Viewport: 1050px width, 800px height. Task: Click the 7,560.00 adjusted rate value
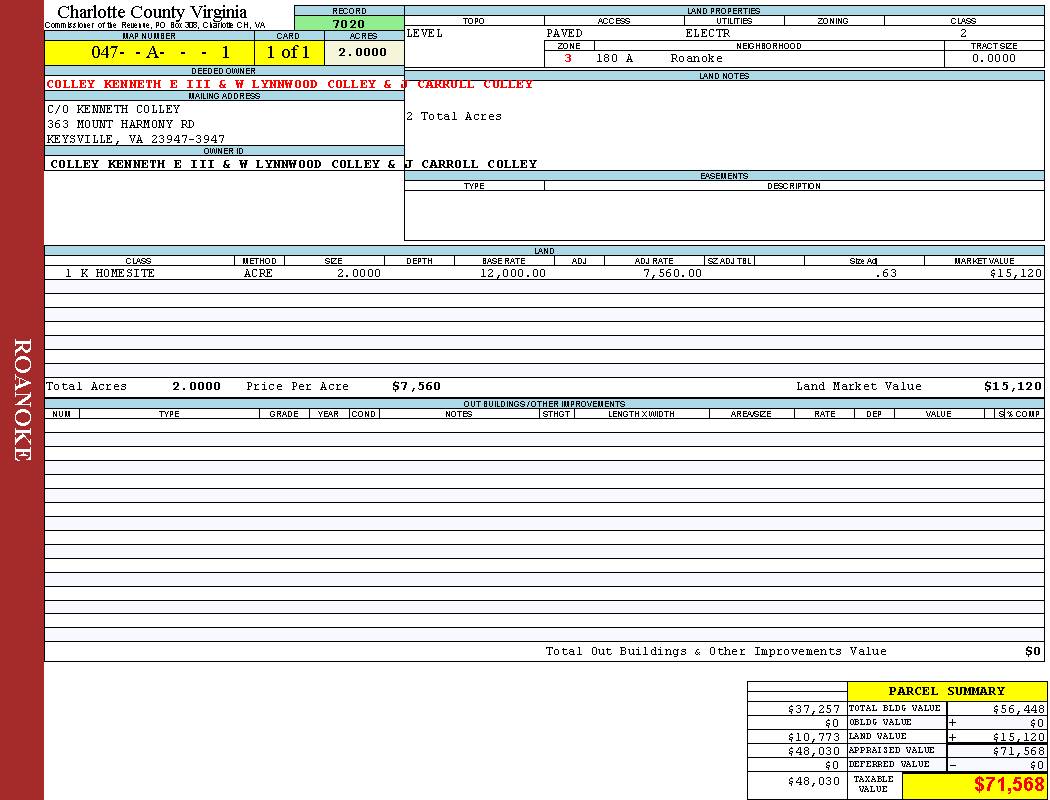(672, 273)
